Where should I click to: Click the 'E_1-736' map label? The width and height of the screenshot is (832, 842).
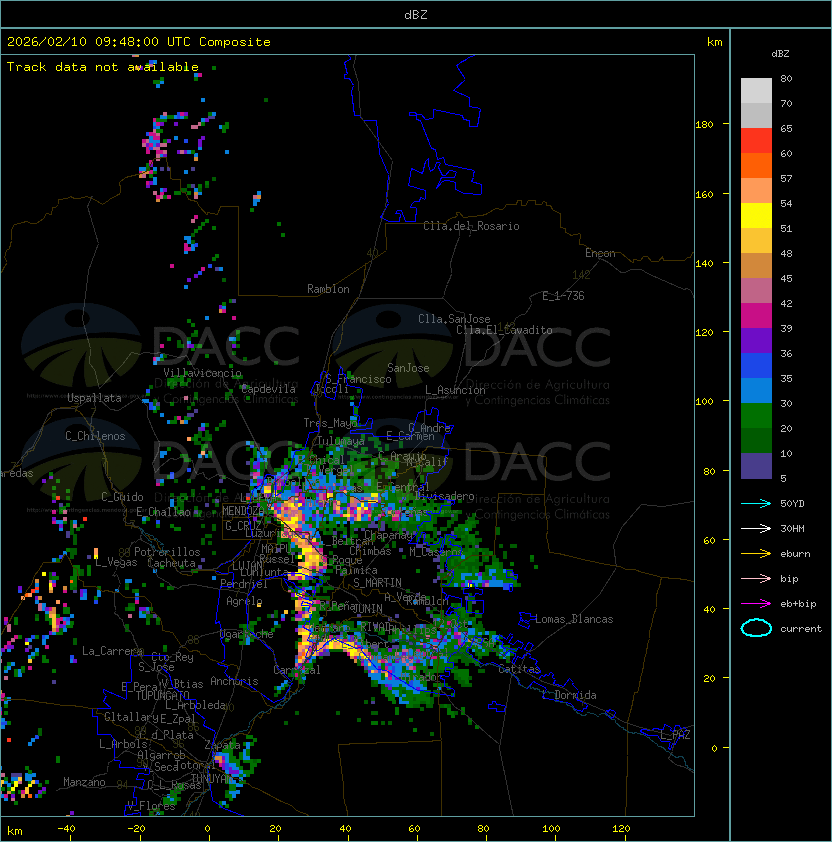click(x=563, y=296)
